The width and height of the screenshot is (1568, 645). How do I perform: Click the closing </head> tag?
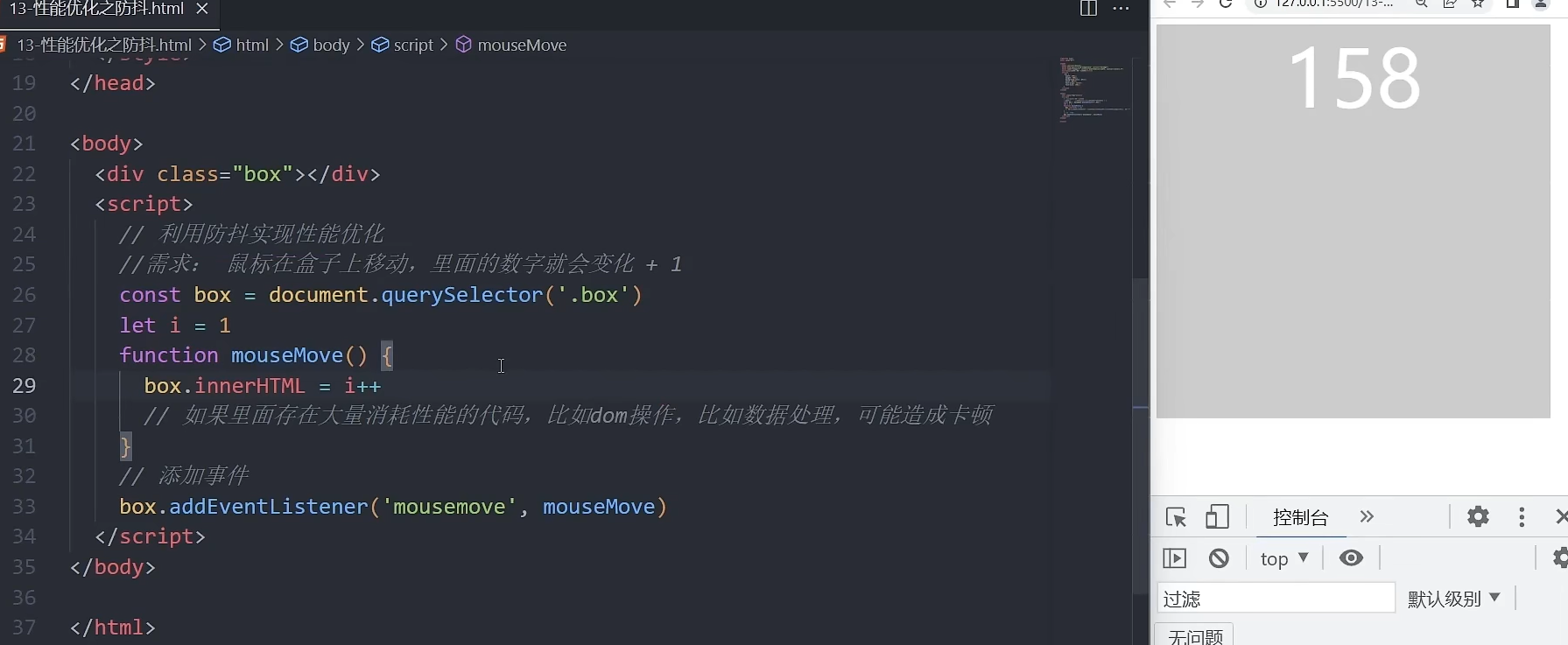113,83
